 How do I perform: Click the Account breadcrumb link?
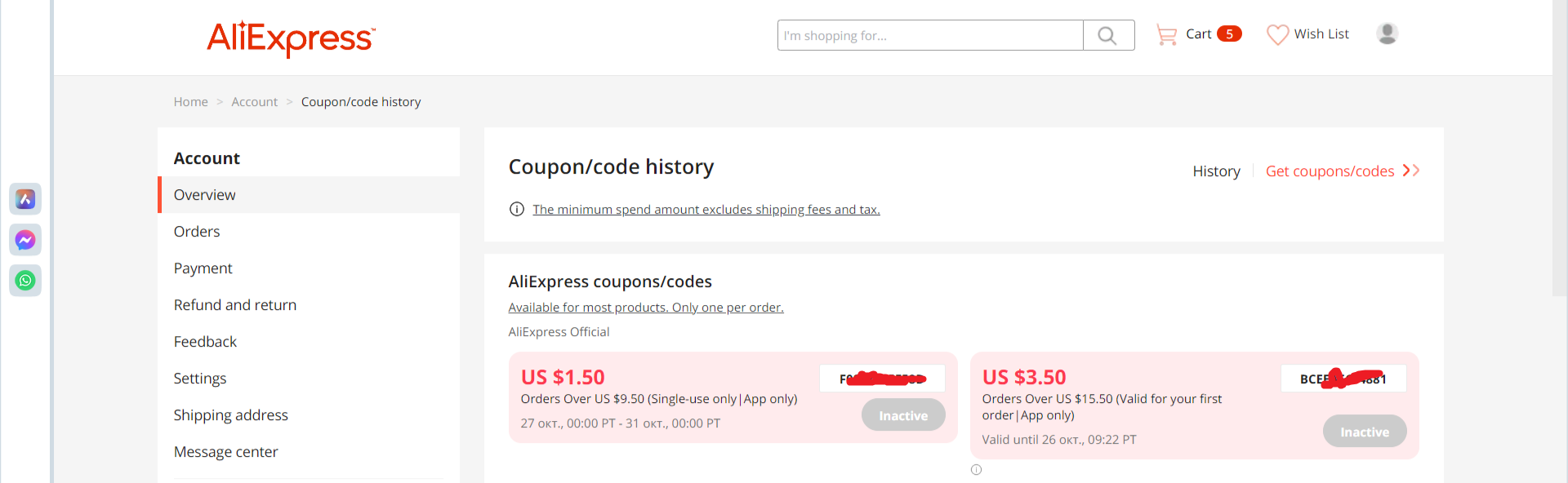[x=254, y=102]
